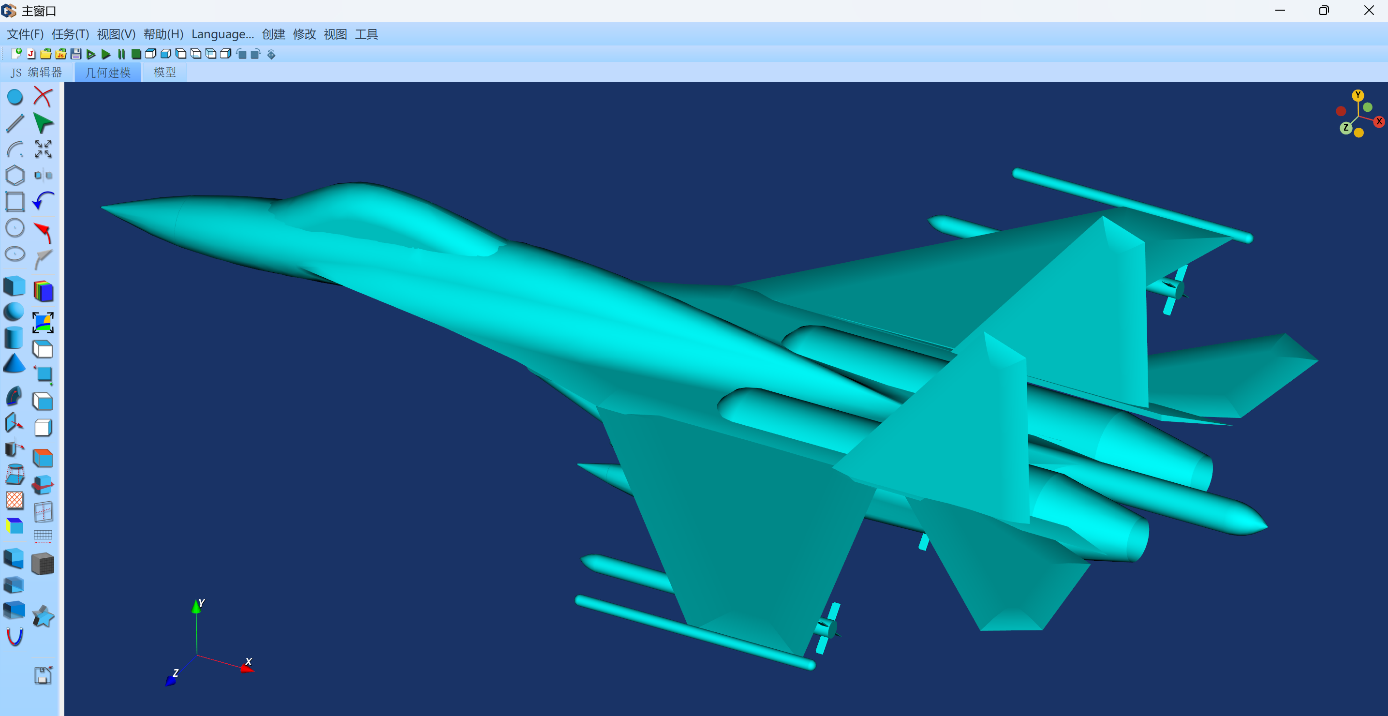Click the star-shaped tool icon

43,616
